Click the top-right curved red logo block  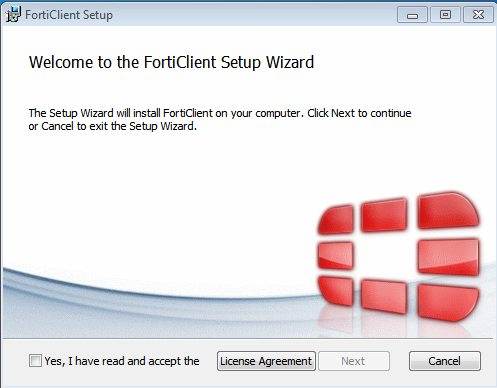448,211
